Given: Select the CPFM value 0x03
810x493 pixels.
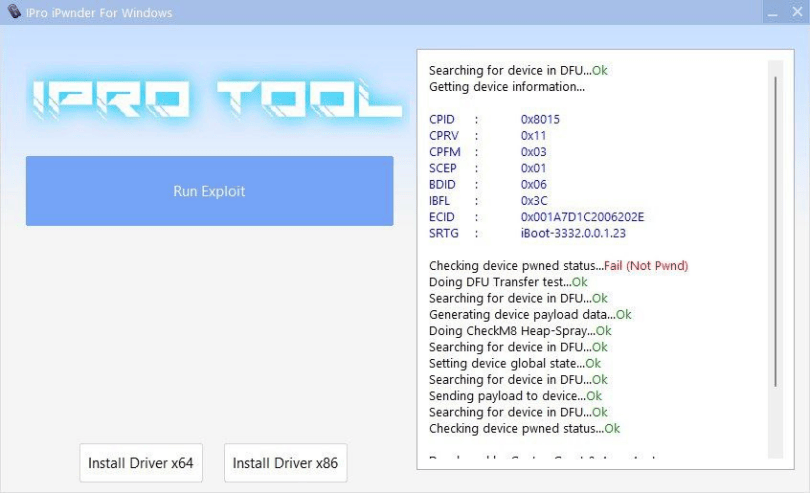Looking at the screenshot, I should (x=533, y=152).
